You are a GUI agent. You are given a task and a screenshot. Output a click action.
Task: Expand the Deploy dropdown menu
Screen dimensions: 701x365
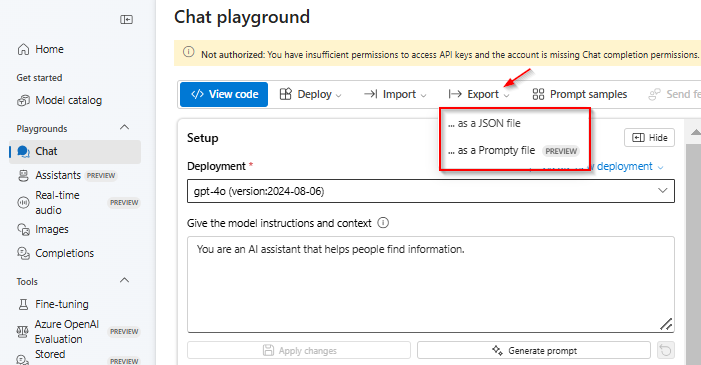pos(311,94)
